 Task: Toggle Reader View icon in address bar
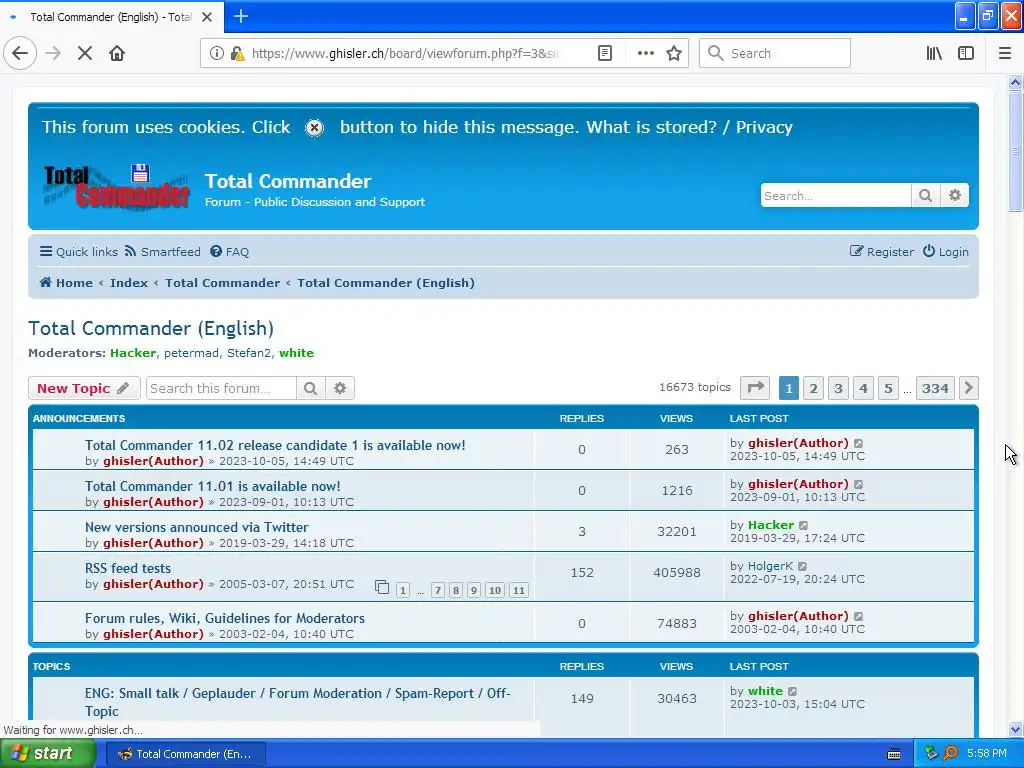(605, 54)
